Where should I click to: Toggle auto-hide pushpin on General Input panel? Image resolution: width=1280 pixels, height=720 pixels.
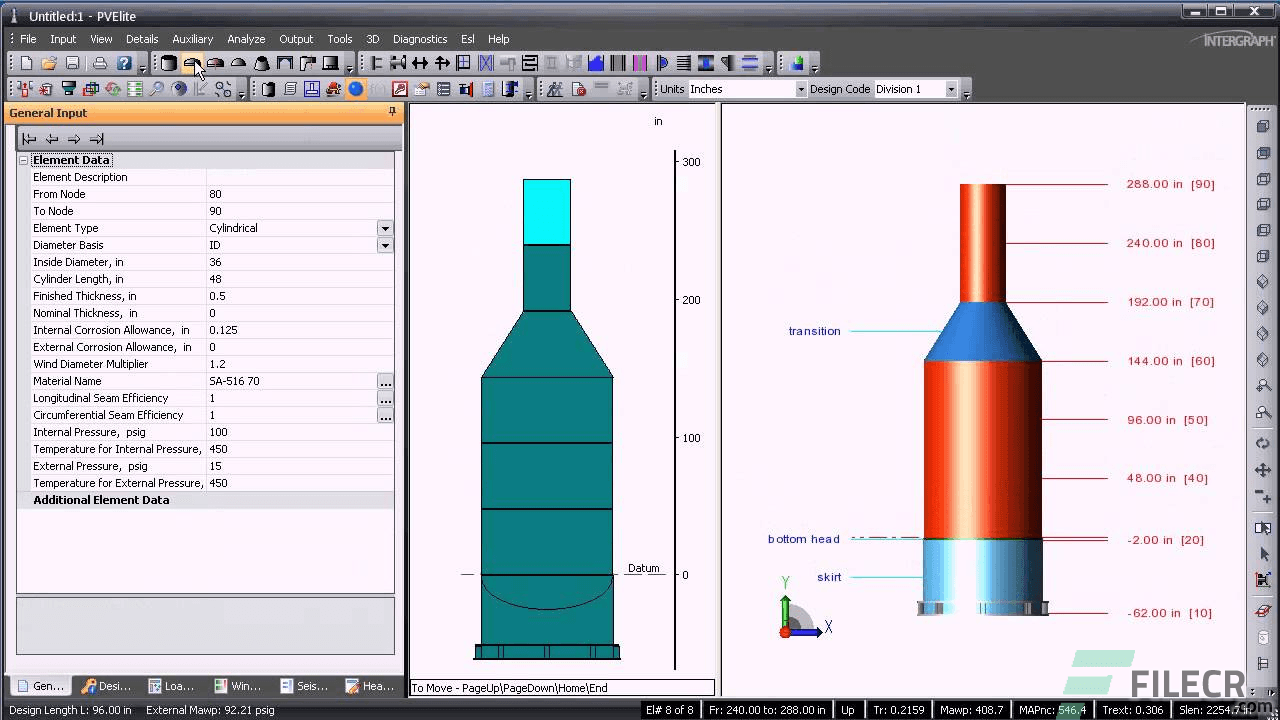pyautogui.click(x=391, y=112)
